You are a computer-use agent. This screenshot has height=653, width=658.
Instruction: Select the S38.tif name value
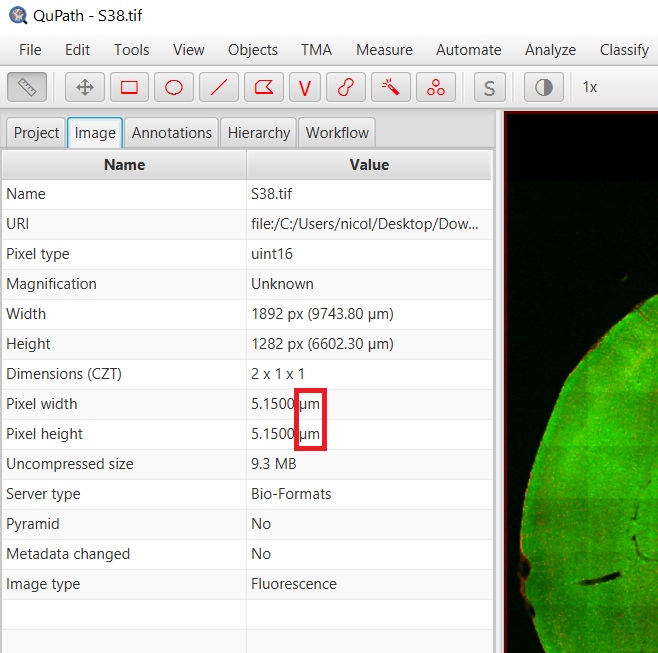(271, 194)
